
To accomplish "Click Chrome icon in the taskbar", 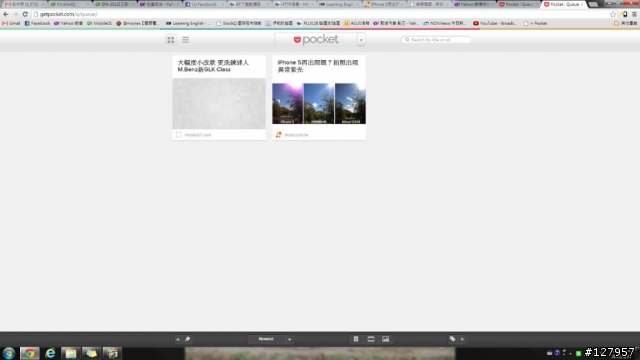I will pyautogui.click(x=29, y=353).
